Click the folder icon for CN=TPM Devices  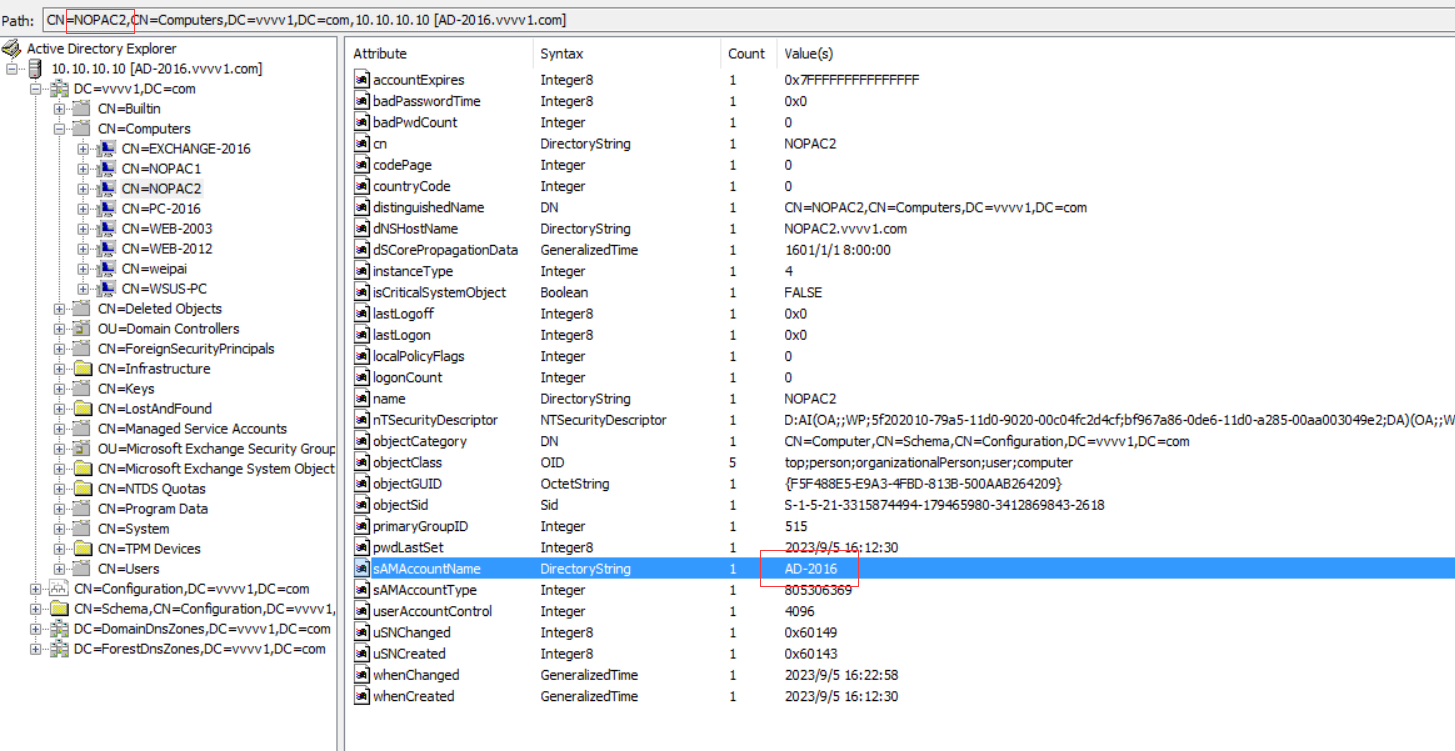[x=83, y=549]
